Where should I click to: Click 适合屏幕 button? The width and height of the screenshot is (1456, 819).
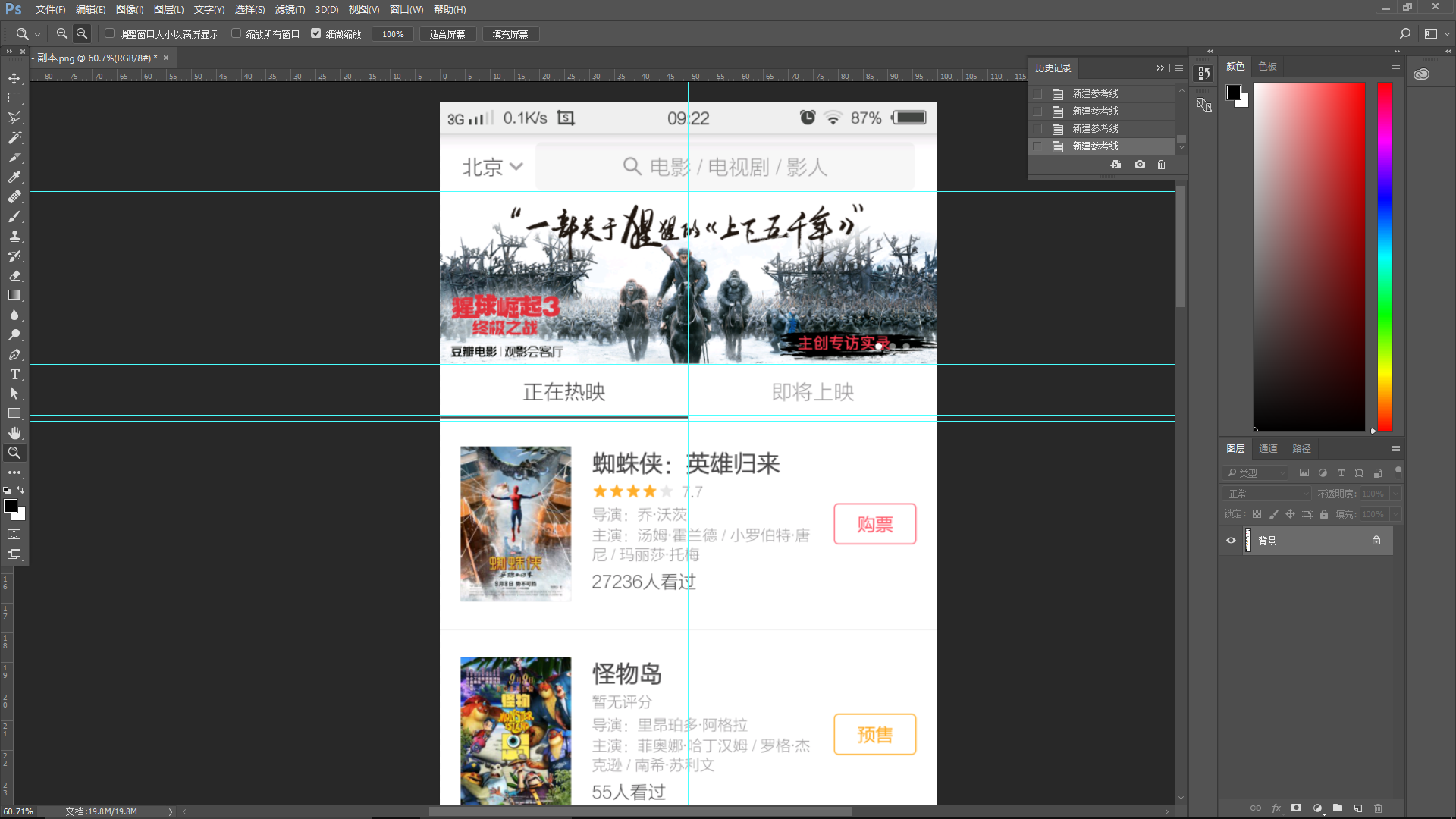447,34
